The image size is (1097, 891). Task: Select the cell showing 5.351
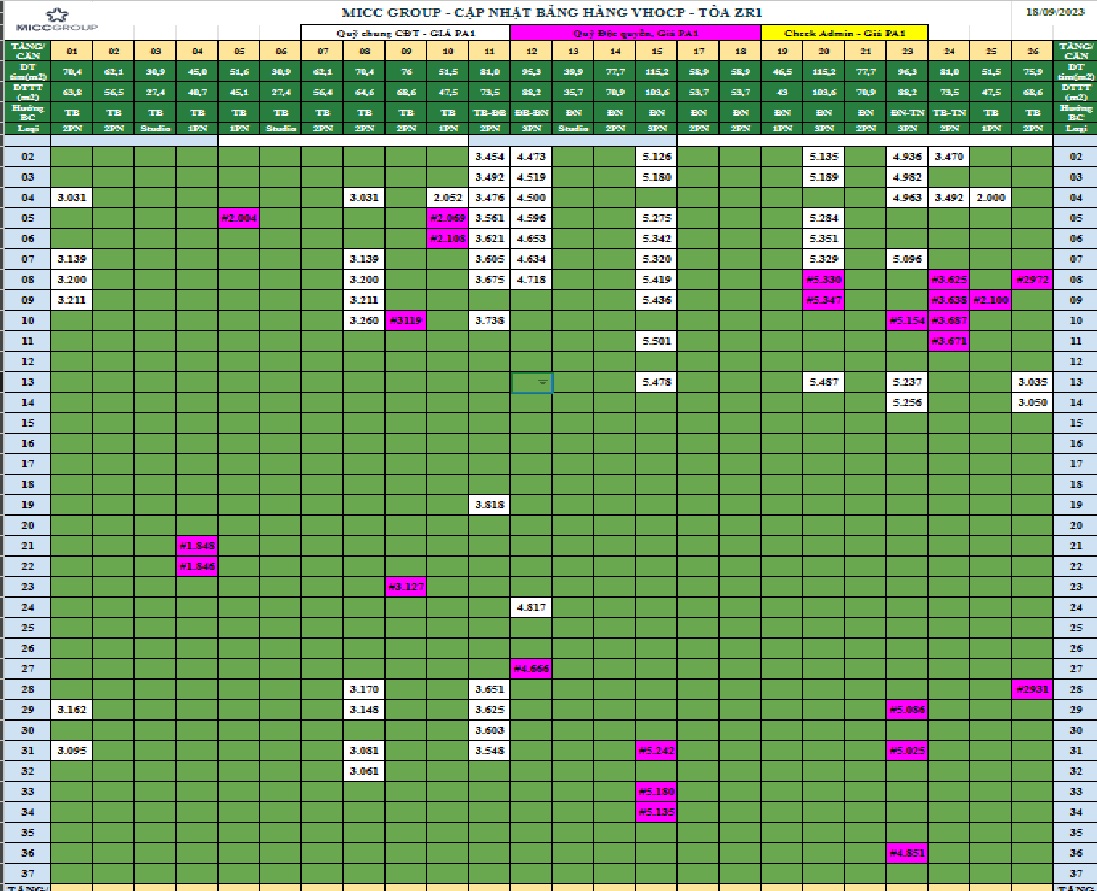pos(823,238)
